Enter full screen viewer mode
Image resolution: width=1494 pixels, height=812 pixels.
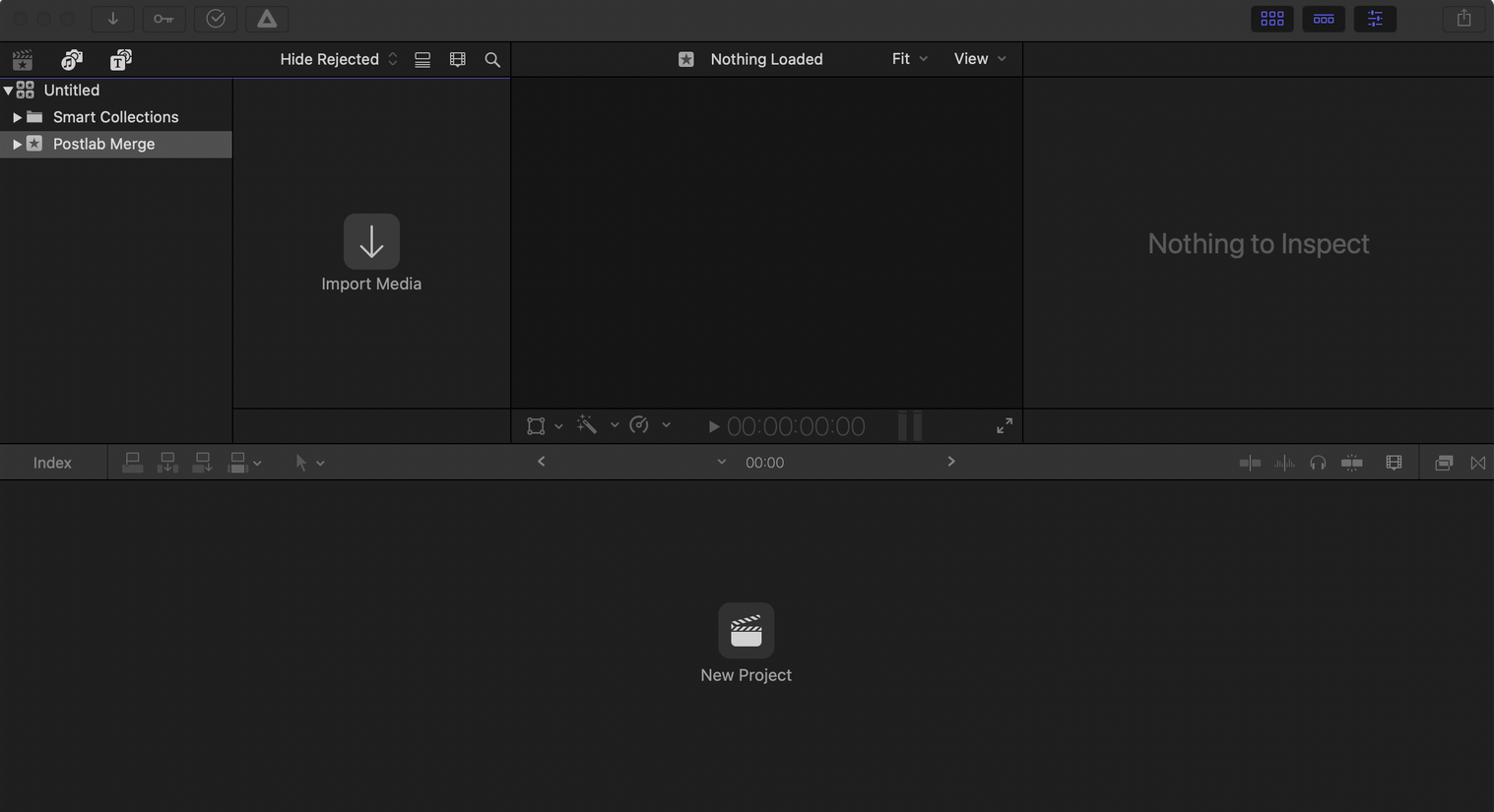(1005, 425)
